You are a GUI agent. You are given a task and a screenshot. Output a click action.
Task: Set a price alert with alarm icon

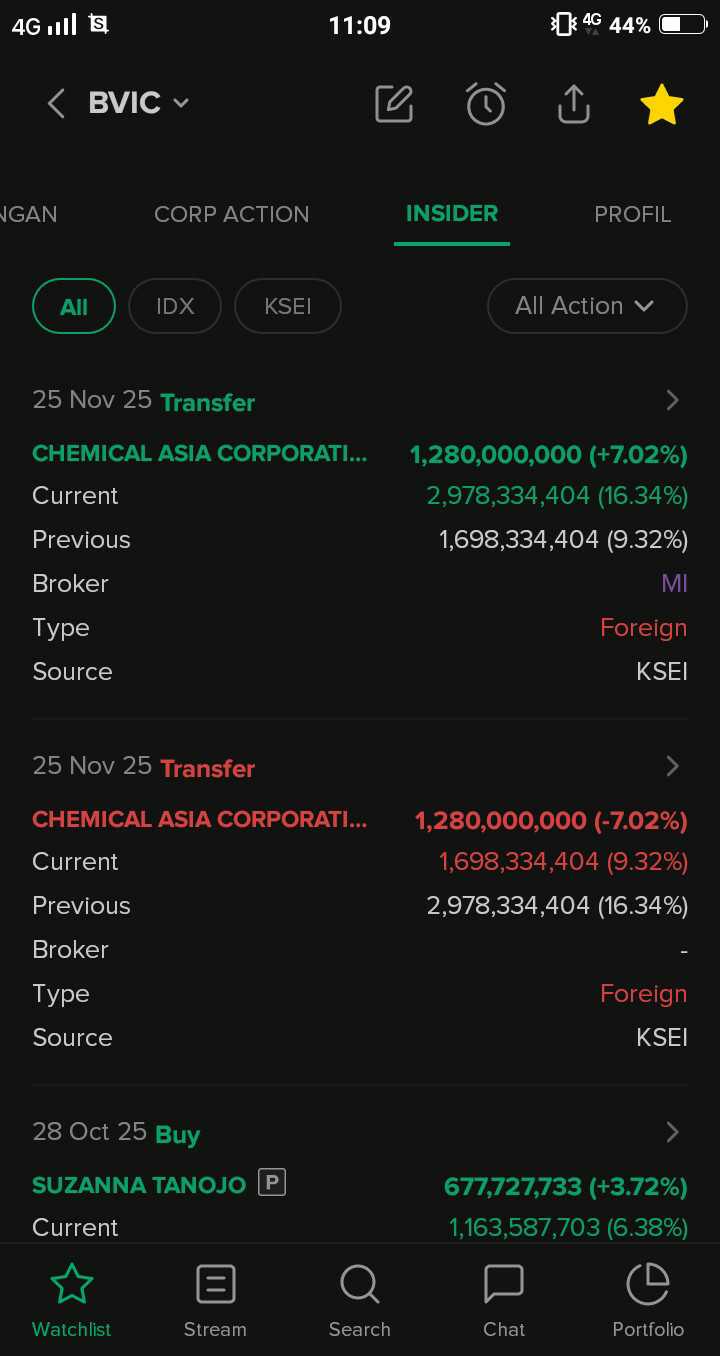(486, 103)
